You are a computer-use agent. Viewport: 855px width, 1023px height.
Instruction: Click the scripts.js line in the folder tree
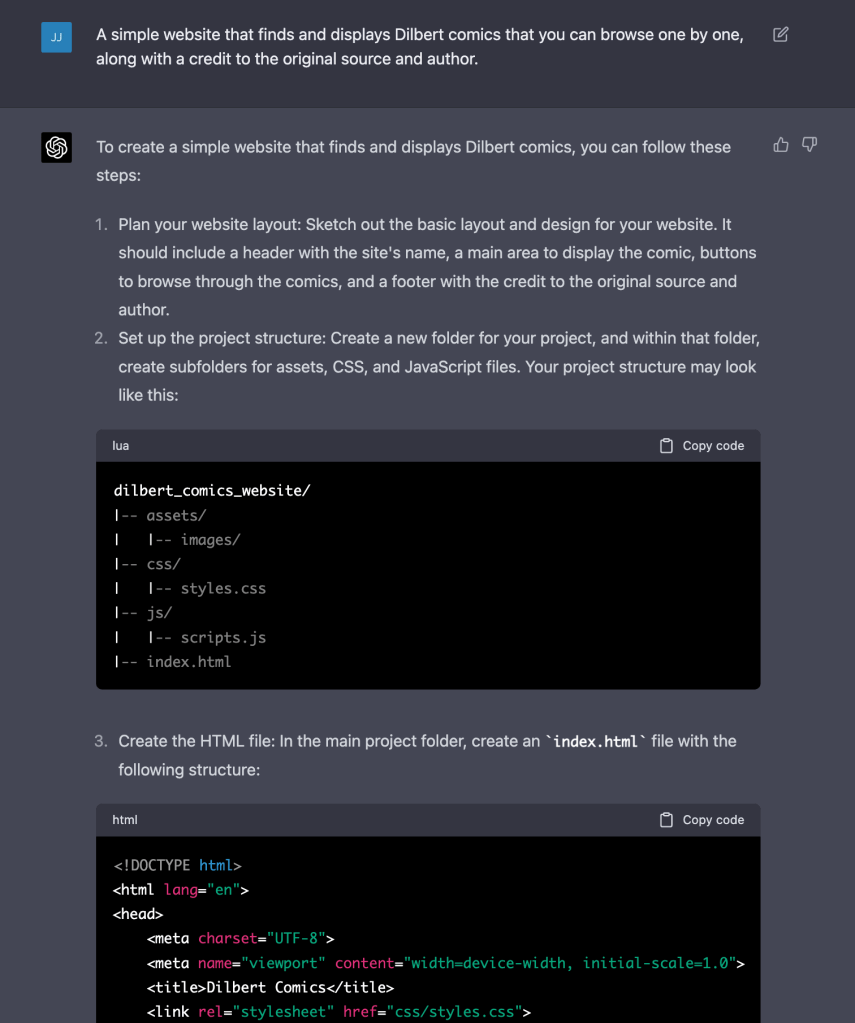point(223,638)
